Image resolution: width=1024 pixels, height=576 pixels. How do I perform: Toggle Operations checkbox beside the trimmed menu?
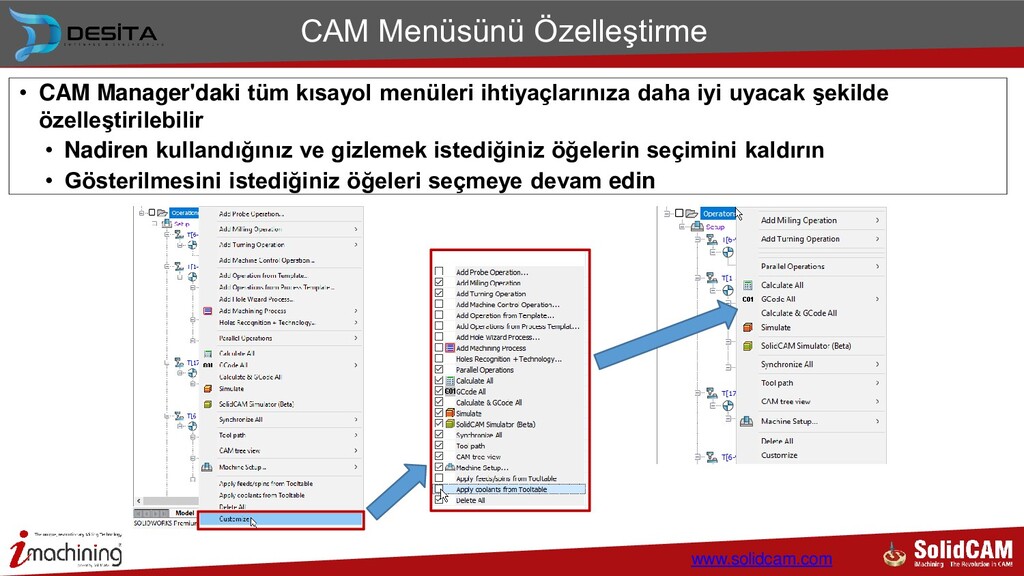point(679,213)
